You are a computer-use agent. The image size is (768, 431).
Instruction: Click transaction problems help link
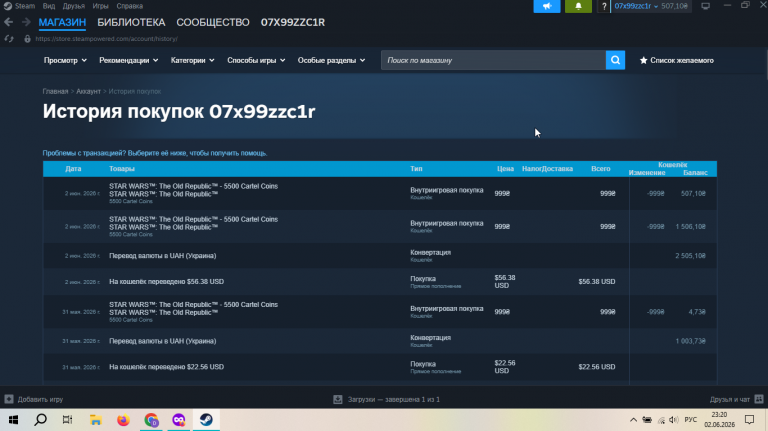[155, 153]
